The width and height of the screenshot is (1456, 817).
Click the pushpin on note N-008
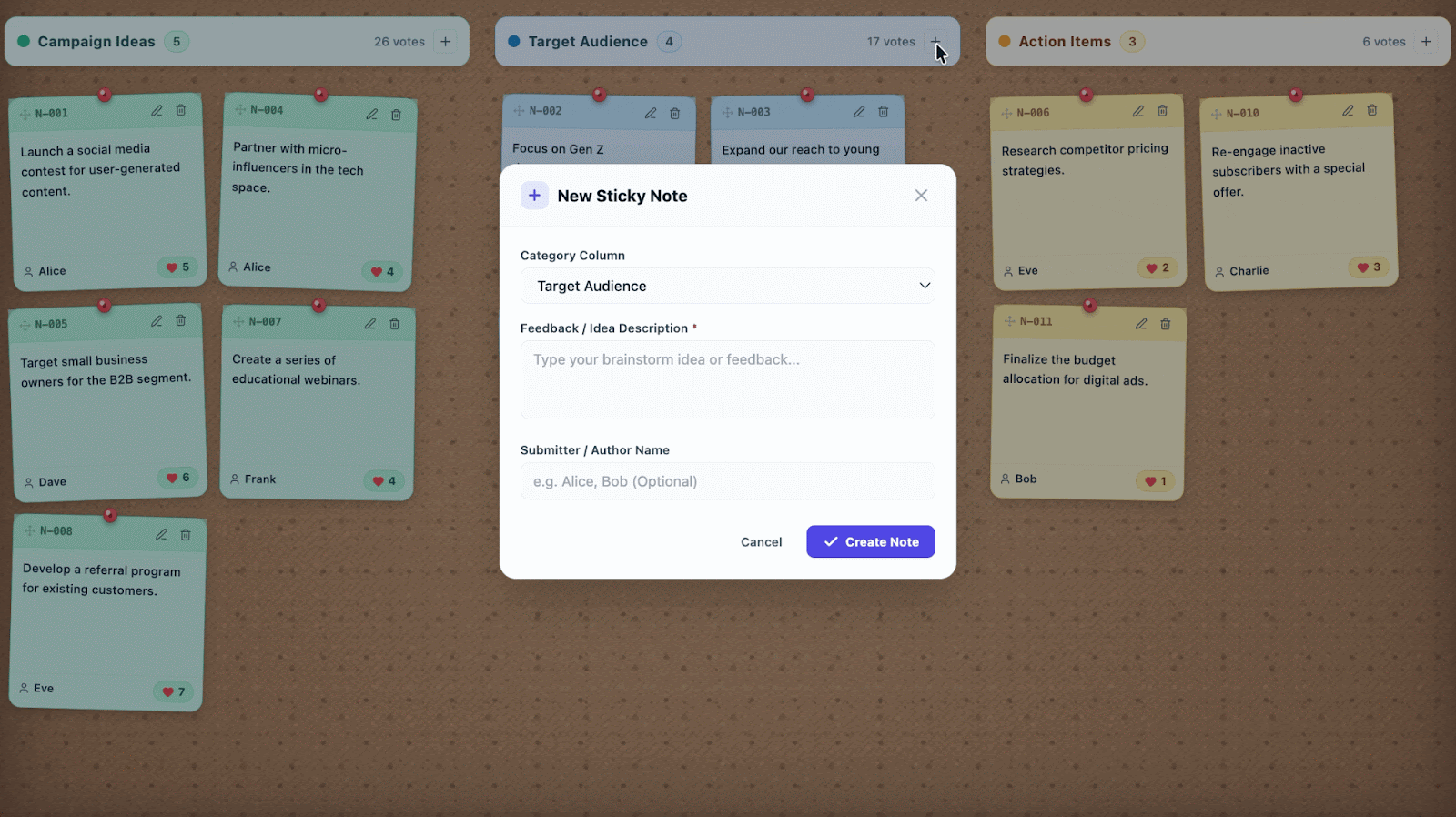110,516
